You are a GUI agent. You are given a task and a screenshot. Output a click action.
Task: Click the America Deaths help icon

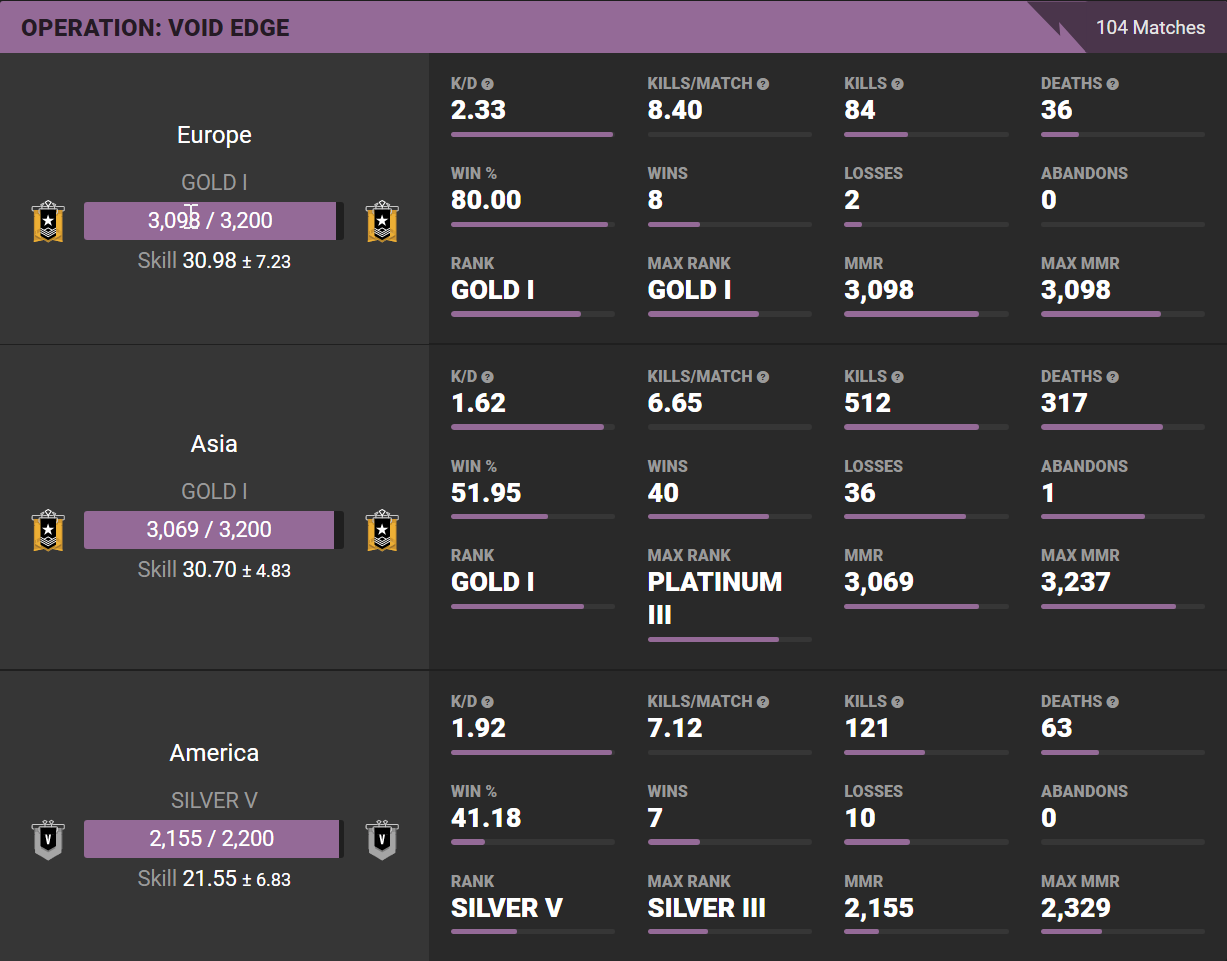(1113, 702)
